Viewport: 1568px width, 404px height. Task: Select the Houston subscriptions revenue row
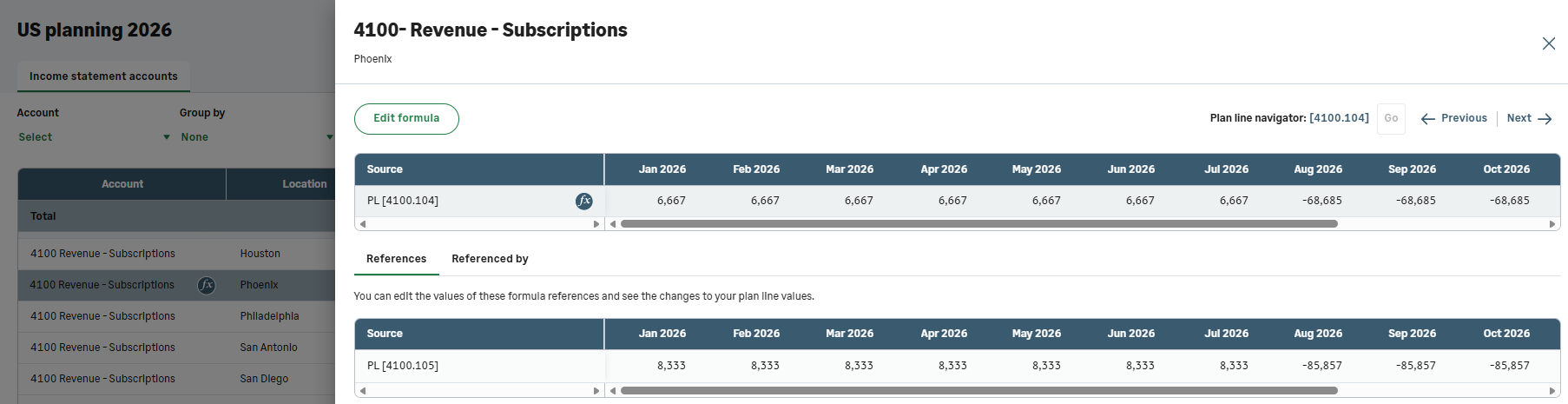[174, 254]
